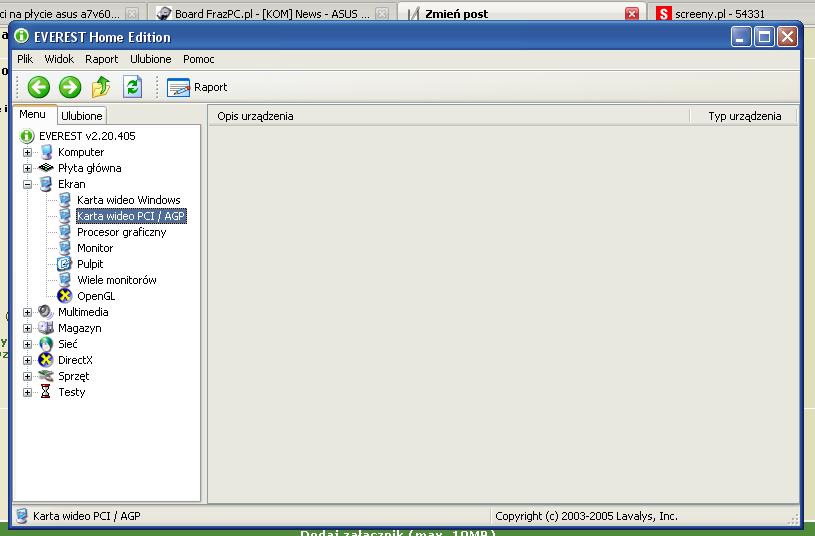Select the OpenGL tree label
The image size is (815, 536).
click(96, 296)
